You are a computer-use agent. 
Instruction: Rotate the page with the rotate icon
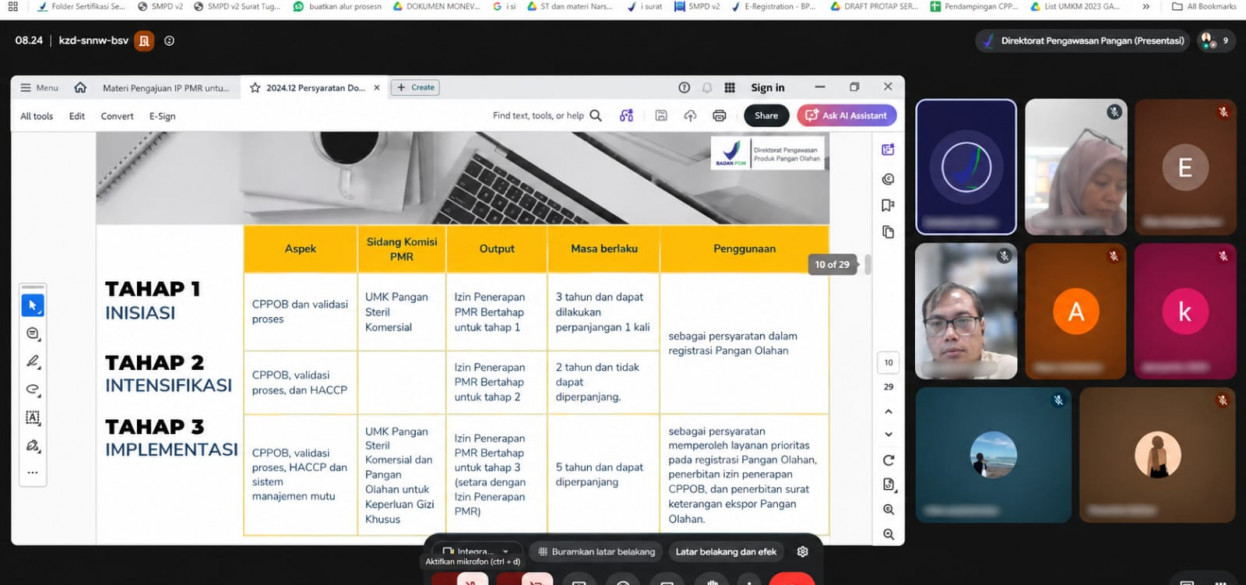point(888,460)
